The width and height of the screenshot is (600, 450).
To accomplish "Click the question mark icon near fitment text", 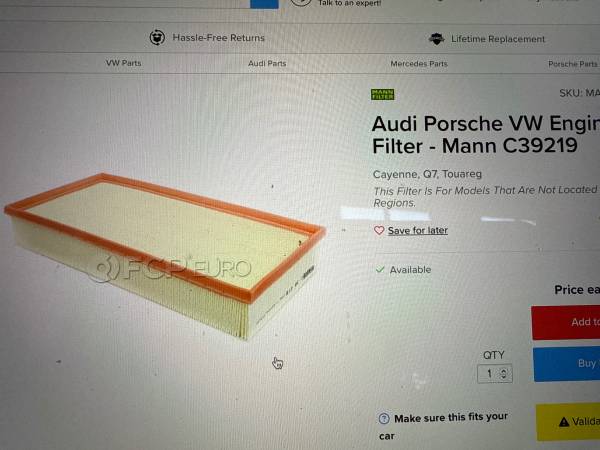I will tap(384, 419).
